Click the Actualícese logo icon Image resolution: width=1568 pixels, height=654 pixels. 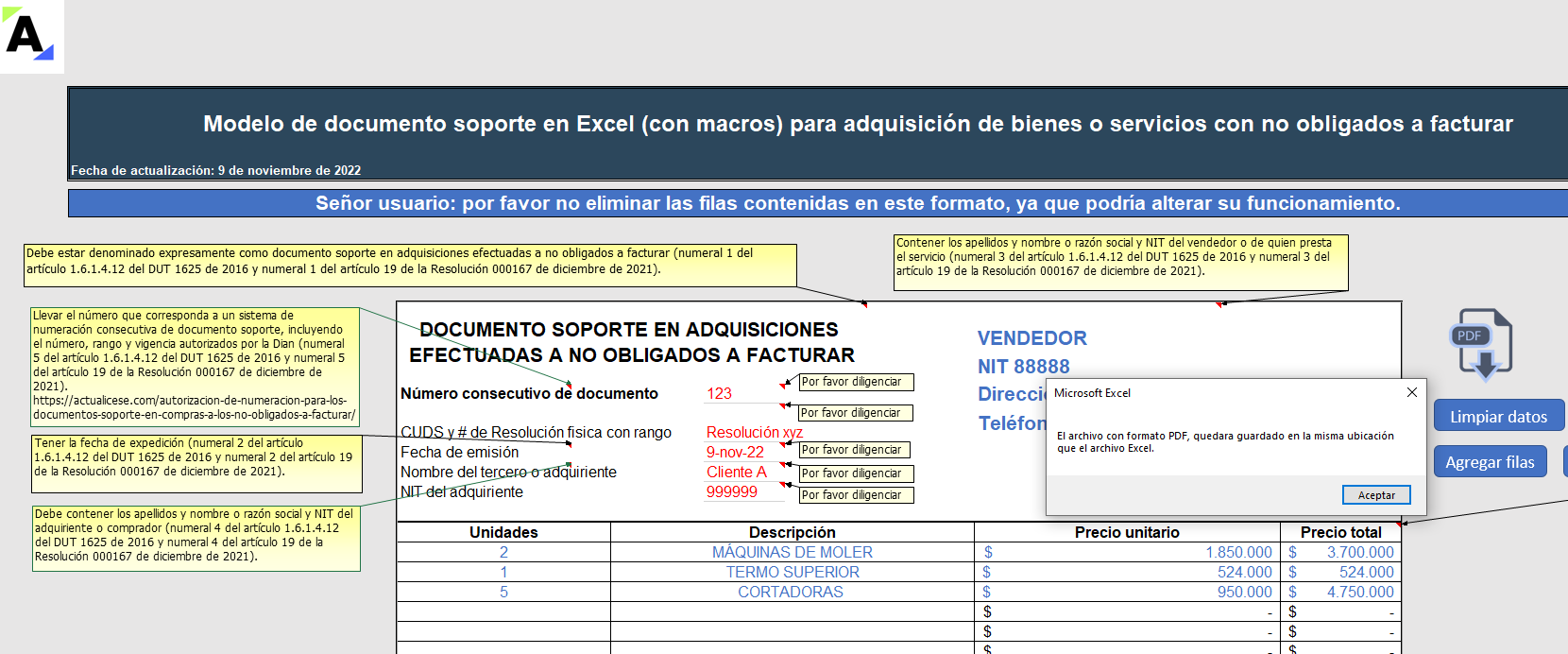(31, 36)
